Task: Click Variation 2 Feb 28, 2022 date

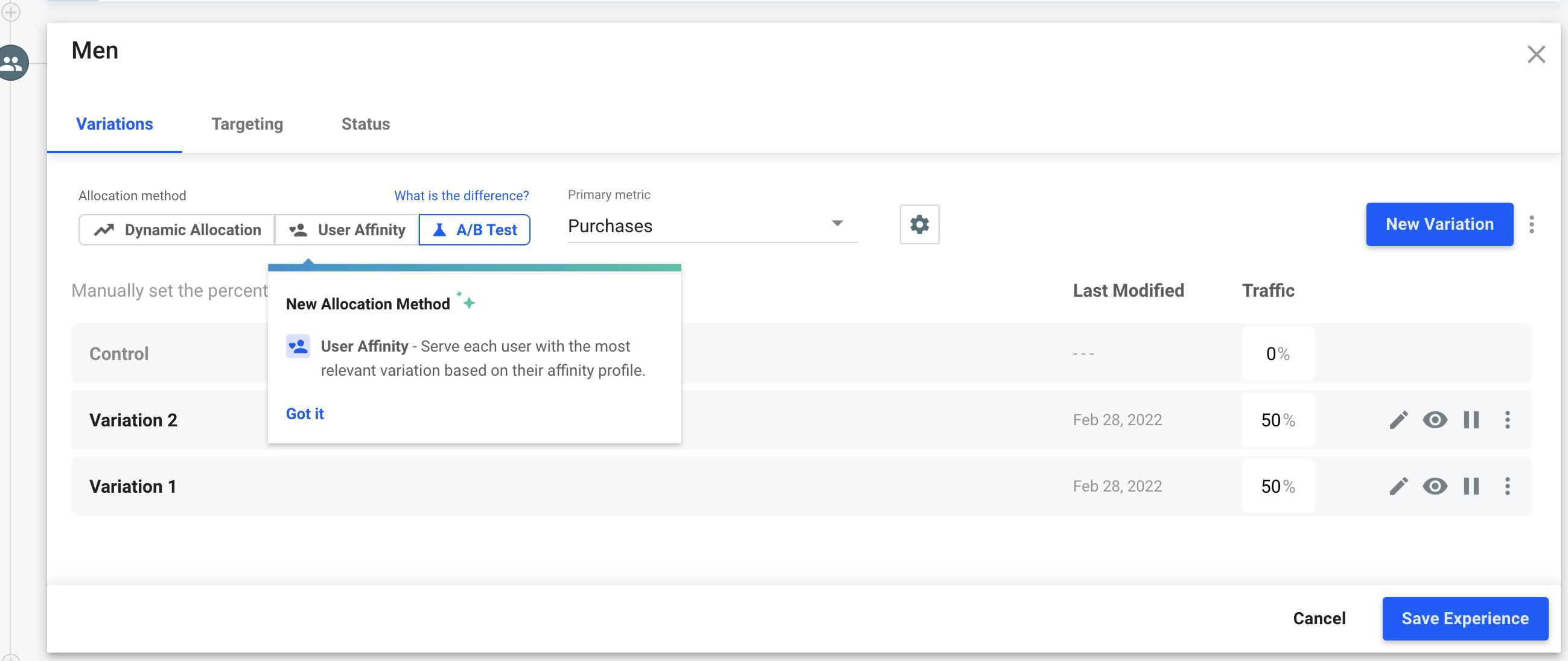Action: [1117, 420]
